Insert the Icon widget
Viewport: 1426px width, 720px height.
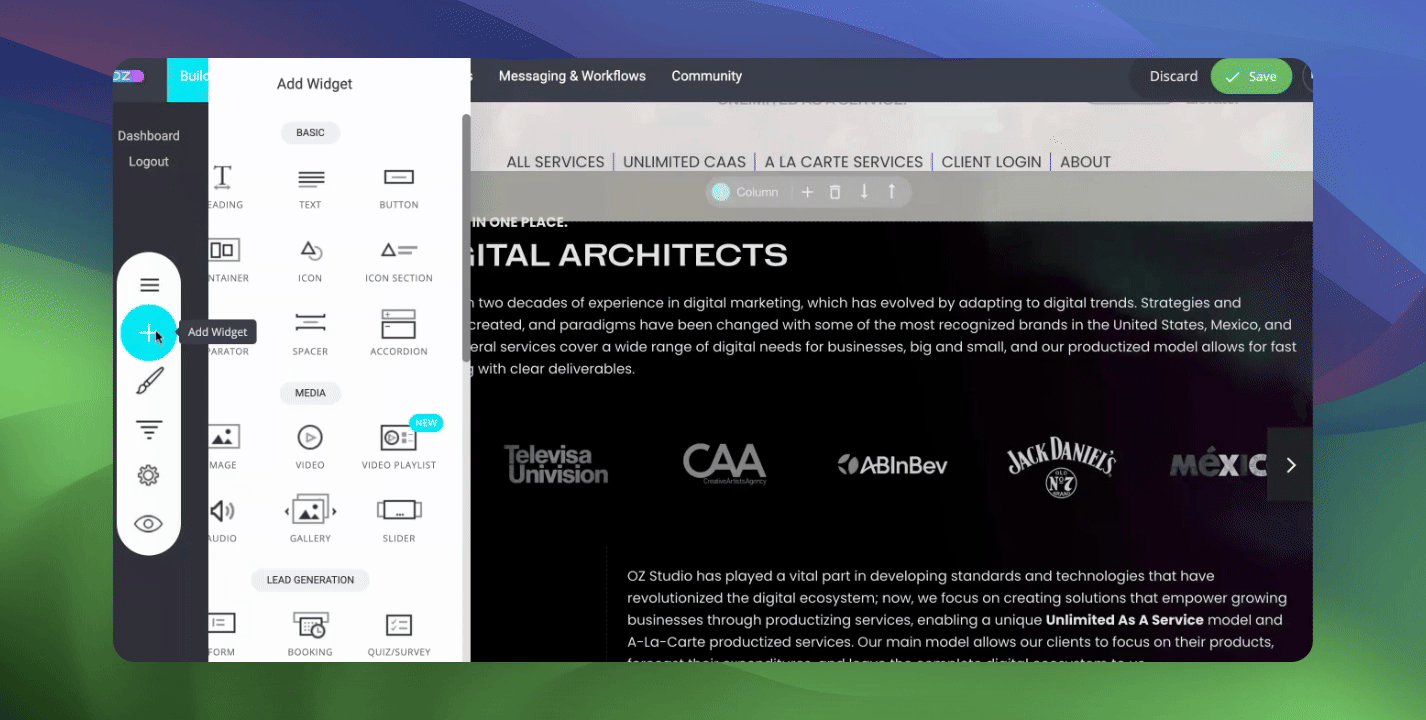click(310, 260)
